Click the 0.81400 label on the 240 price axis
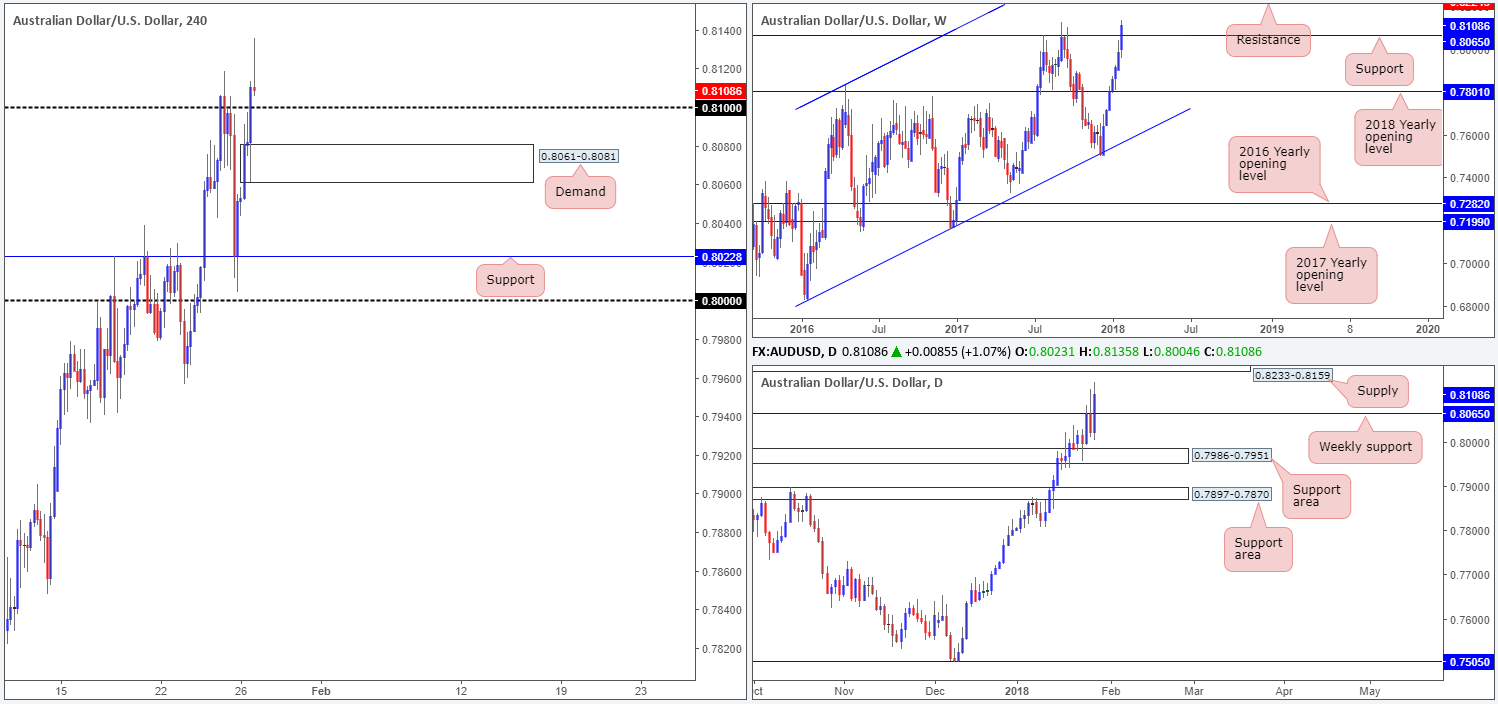This screenshot has width=1498, height=704. tap(720, 32)
